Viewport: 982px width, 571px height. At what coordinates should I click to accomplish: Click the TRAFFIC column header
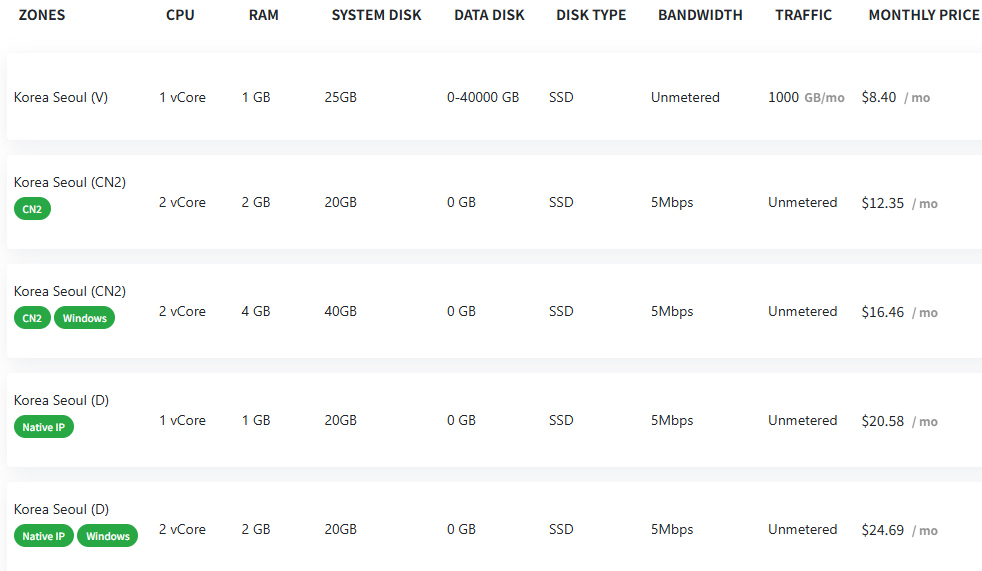(804, 15)
